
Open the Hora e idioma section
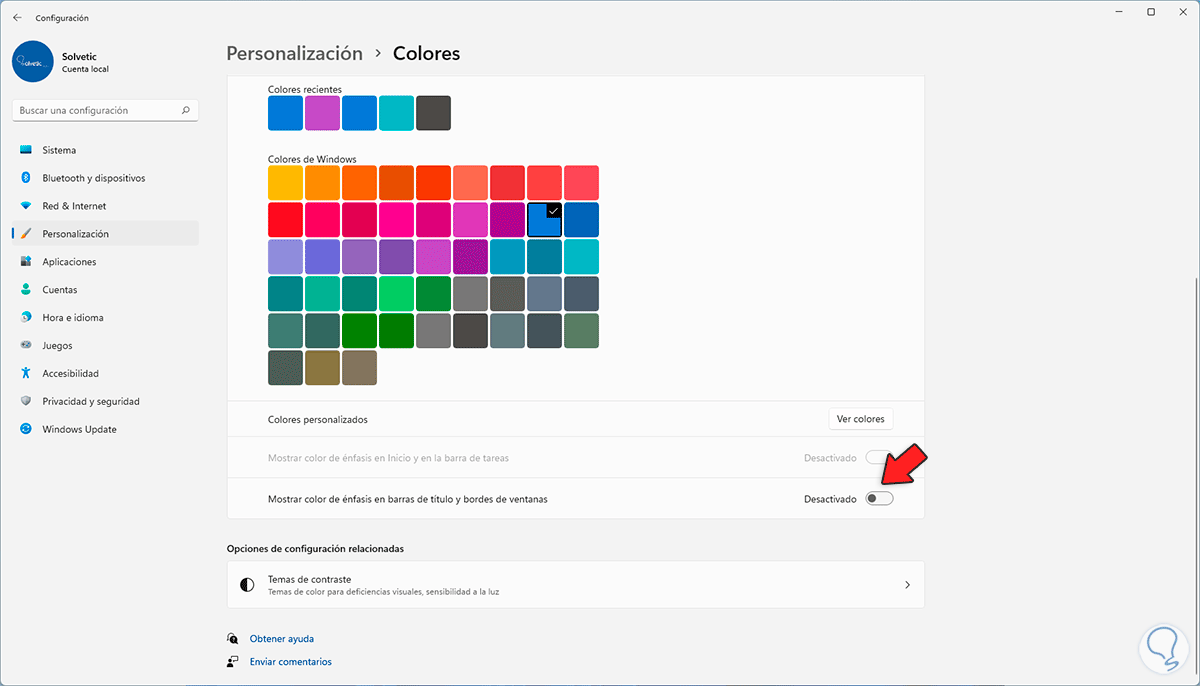point(72,317)
